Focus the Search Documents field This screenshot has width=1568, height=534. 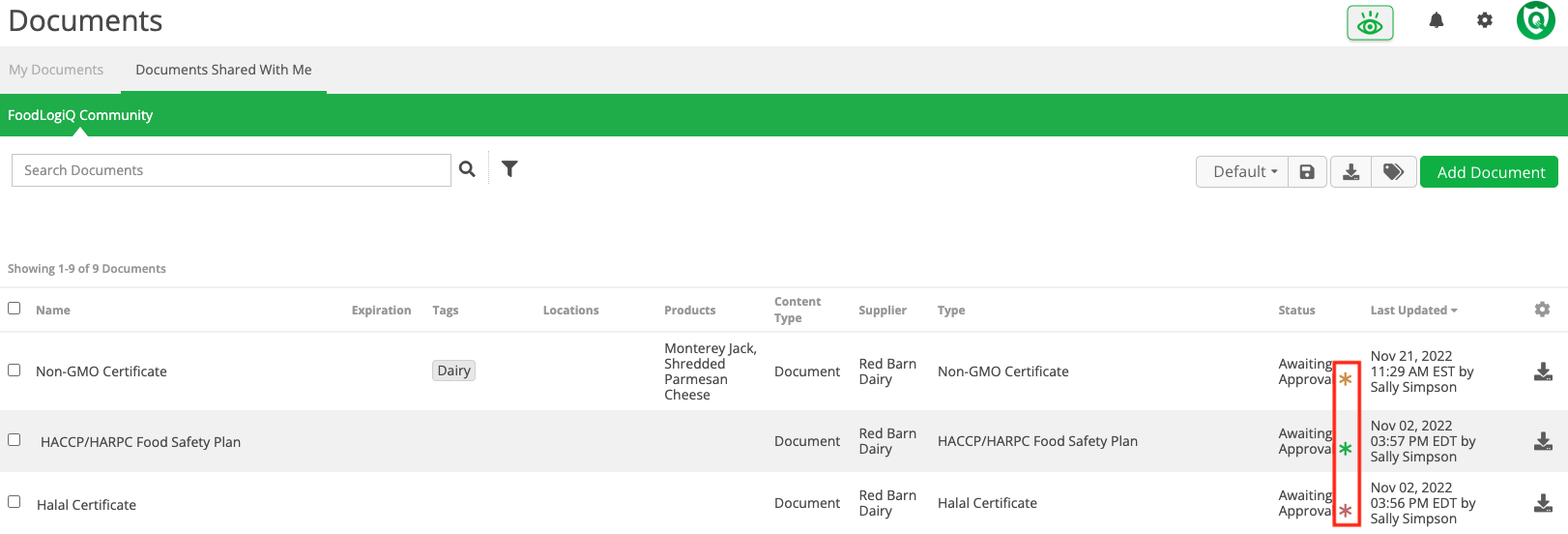click(231, 170)
